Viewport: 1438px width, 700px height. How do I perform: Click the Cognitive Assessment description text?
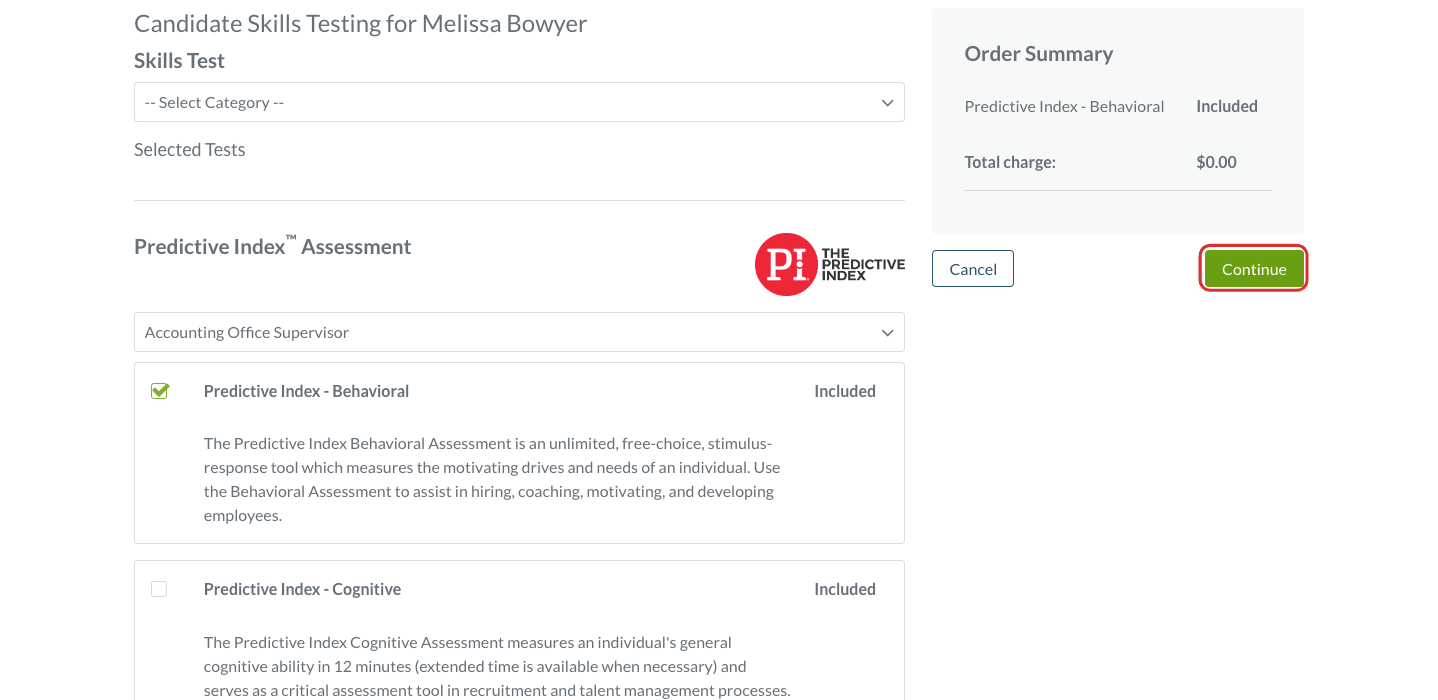click(497, 666)
